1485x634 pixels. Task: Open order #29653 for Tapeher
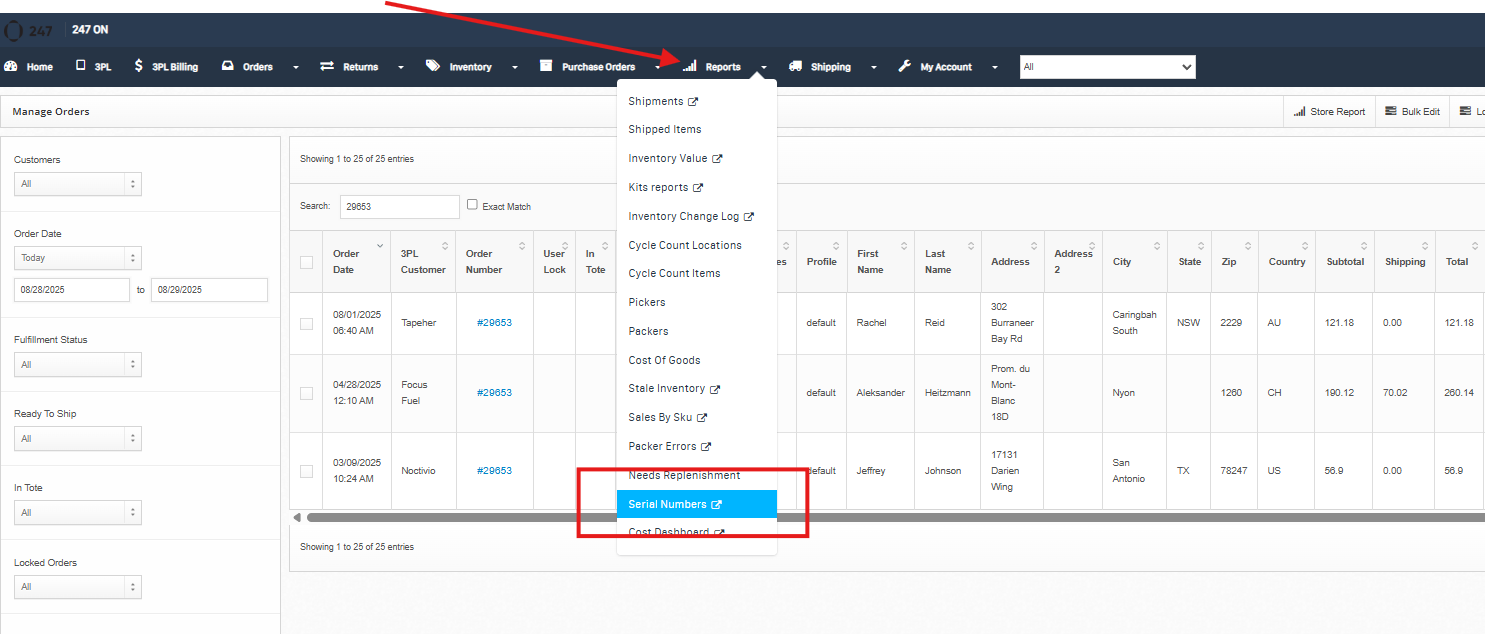click(494, 323)
